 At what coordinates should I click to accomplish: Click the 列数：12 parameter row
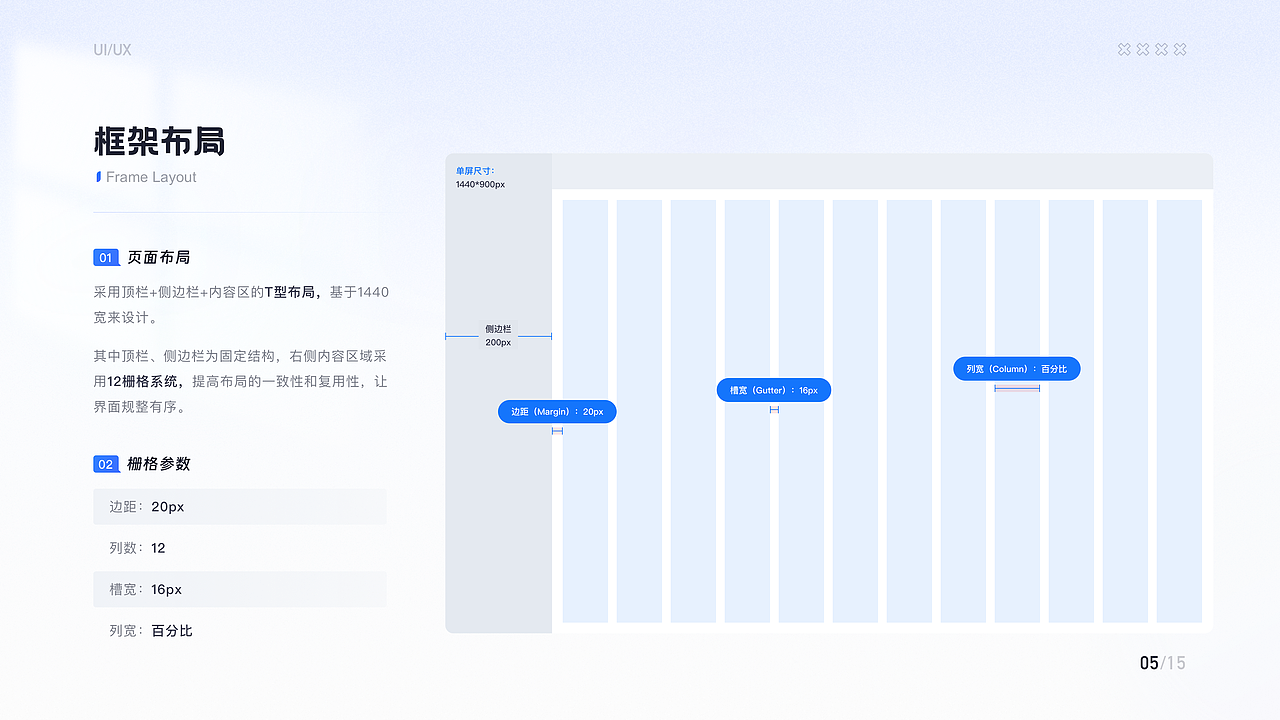[240, 548]
